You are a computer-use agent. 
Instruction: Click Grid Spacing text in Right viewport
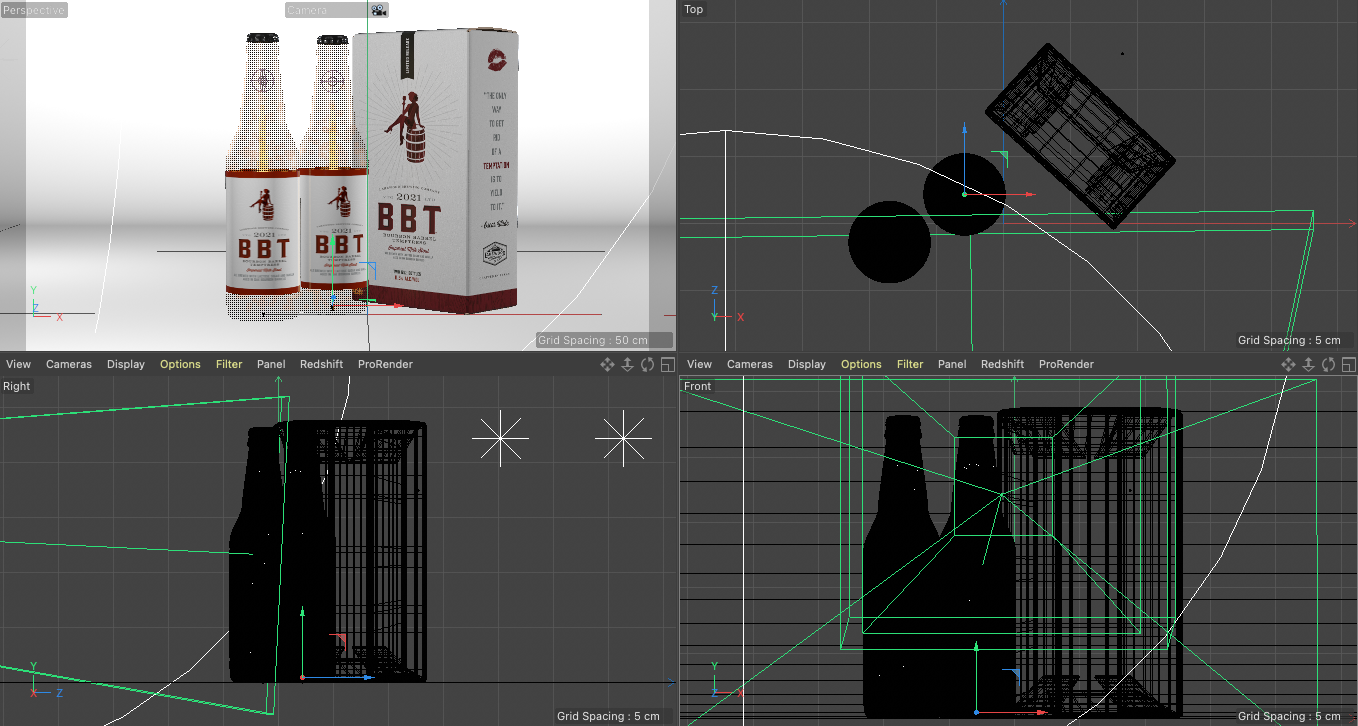pyautogui.click(x=608, y=716)
